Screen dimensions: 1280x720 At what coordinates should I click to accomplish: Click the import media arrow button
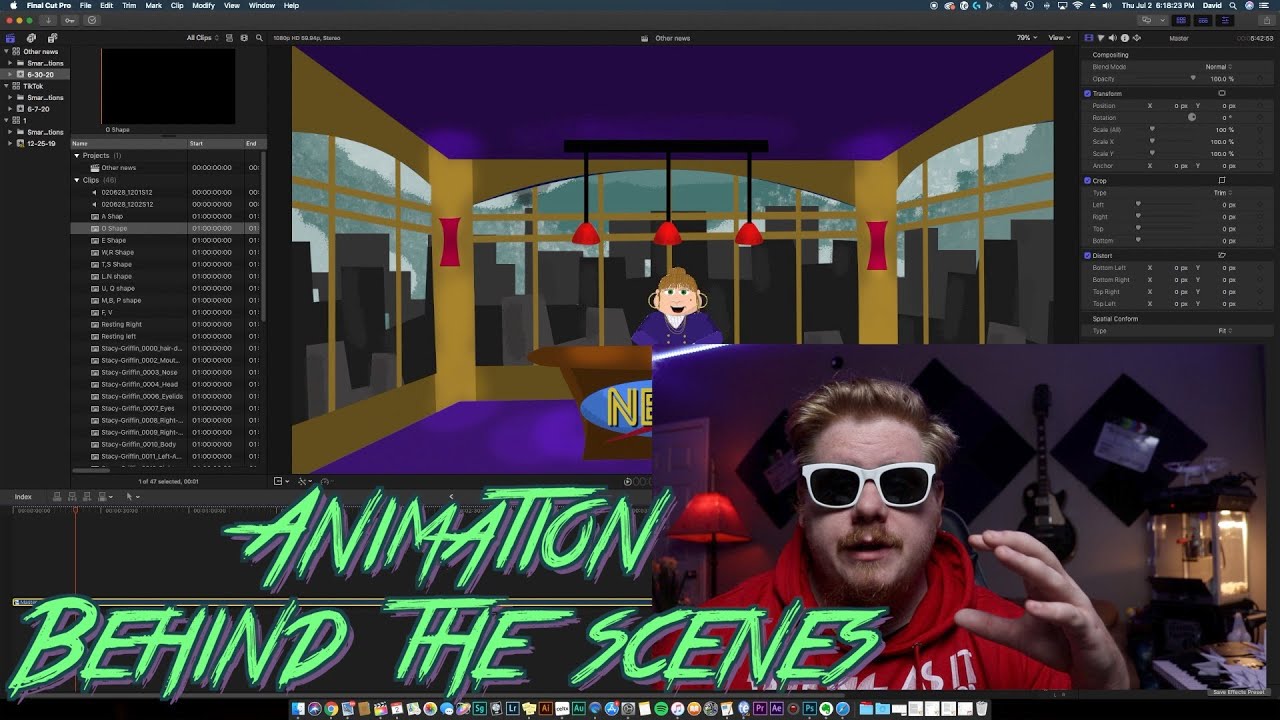47,20
